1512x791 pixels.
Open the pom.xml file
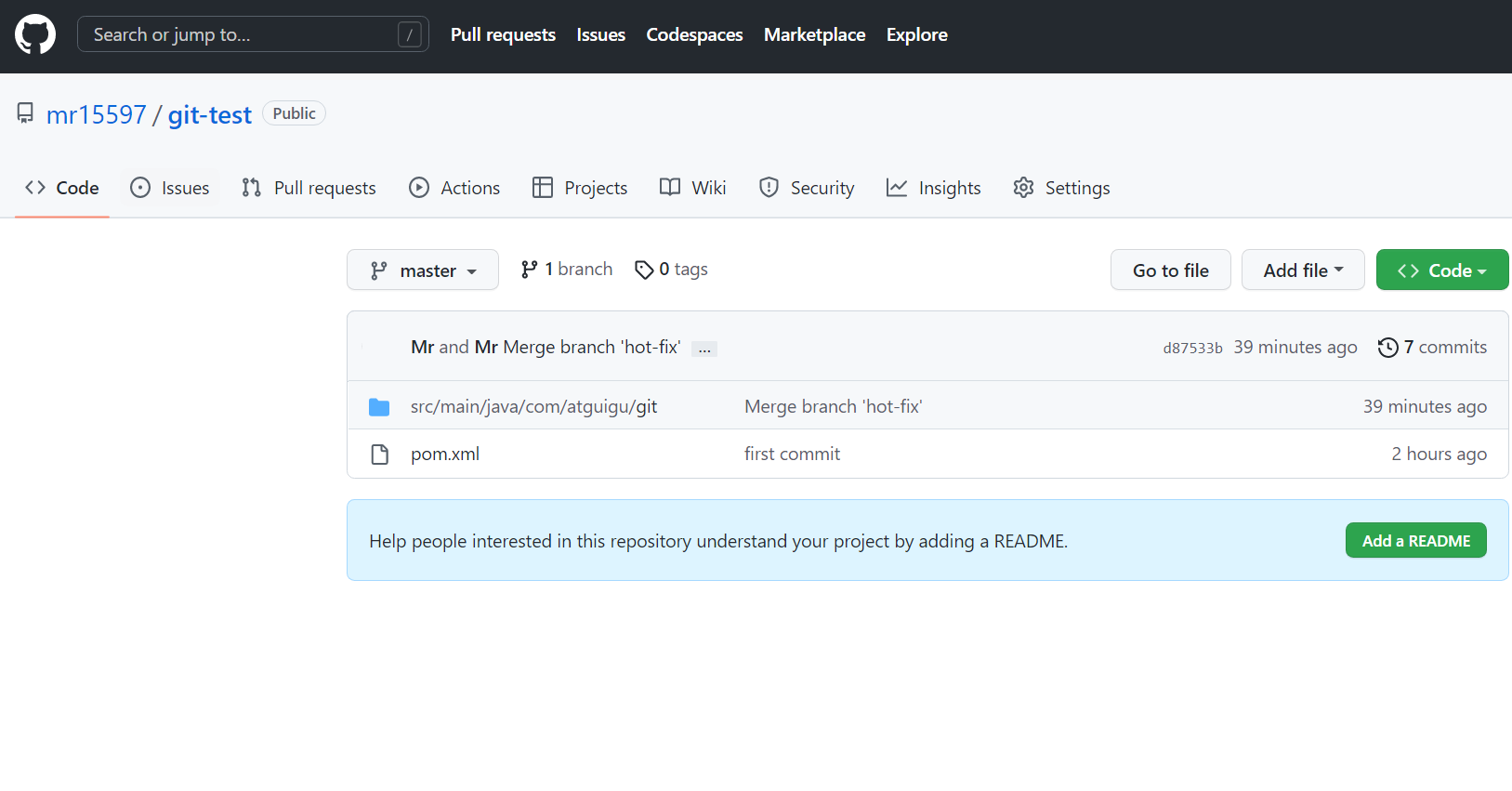point(445,454)
